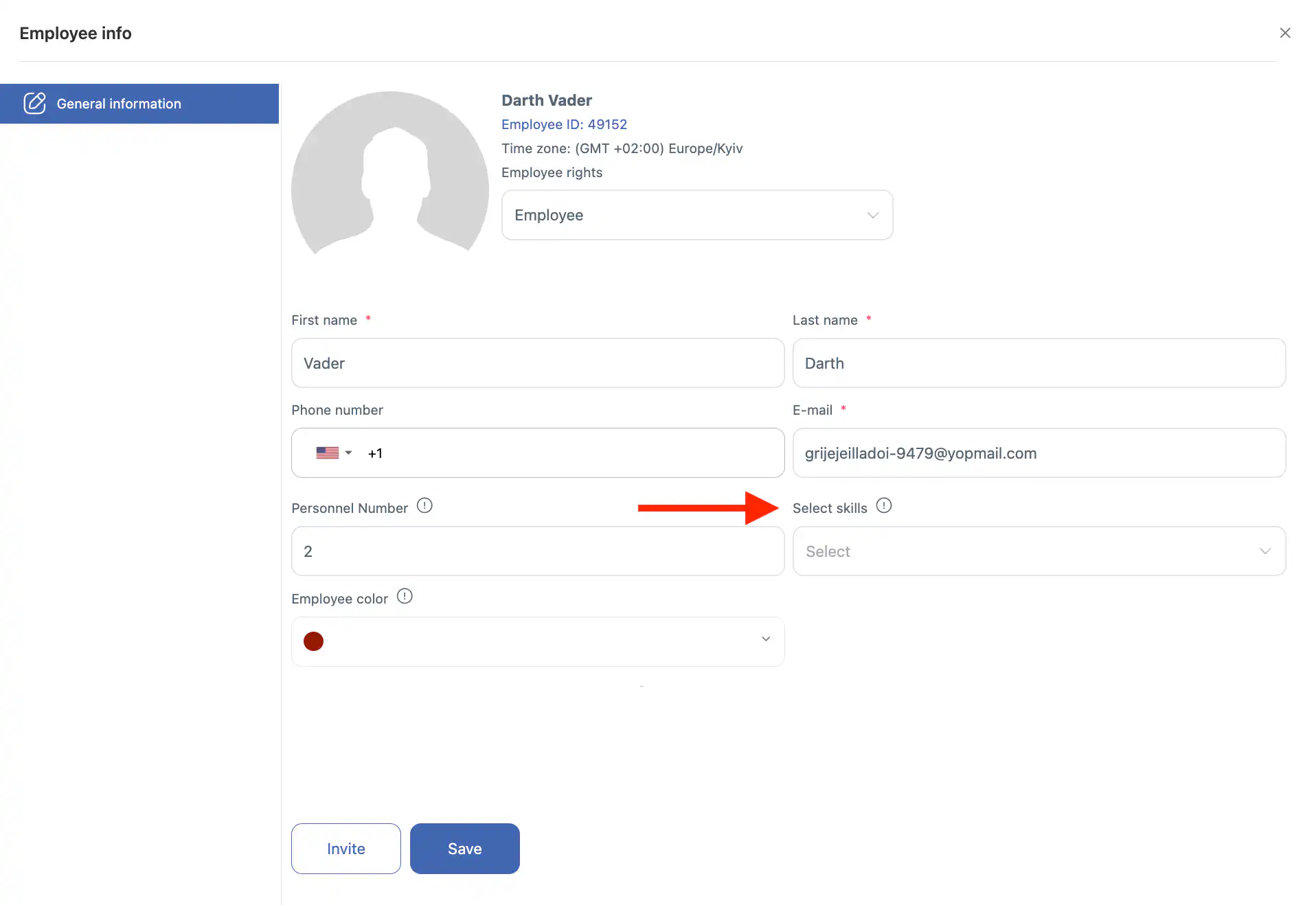
Task: Select the E-mail input field
Action: click(x=1039, y=453)
